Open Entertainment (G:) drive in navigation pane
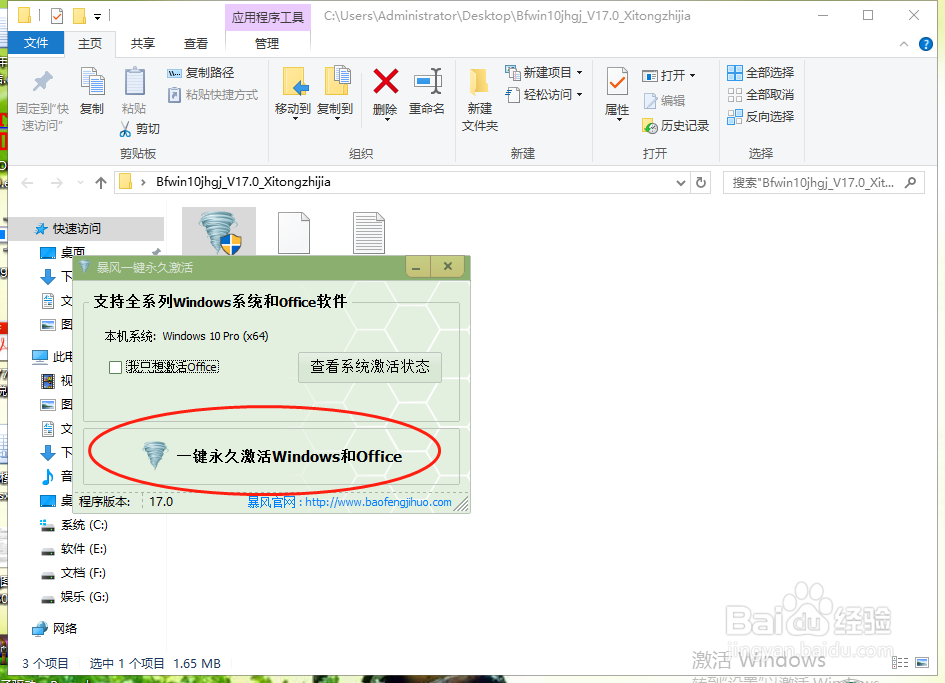This screenshot has width=945, height=683. click(x=84, y=597)
